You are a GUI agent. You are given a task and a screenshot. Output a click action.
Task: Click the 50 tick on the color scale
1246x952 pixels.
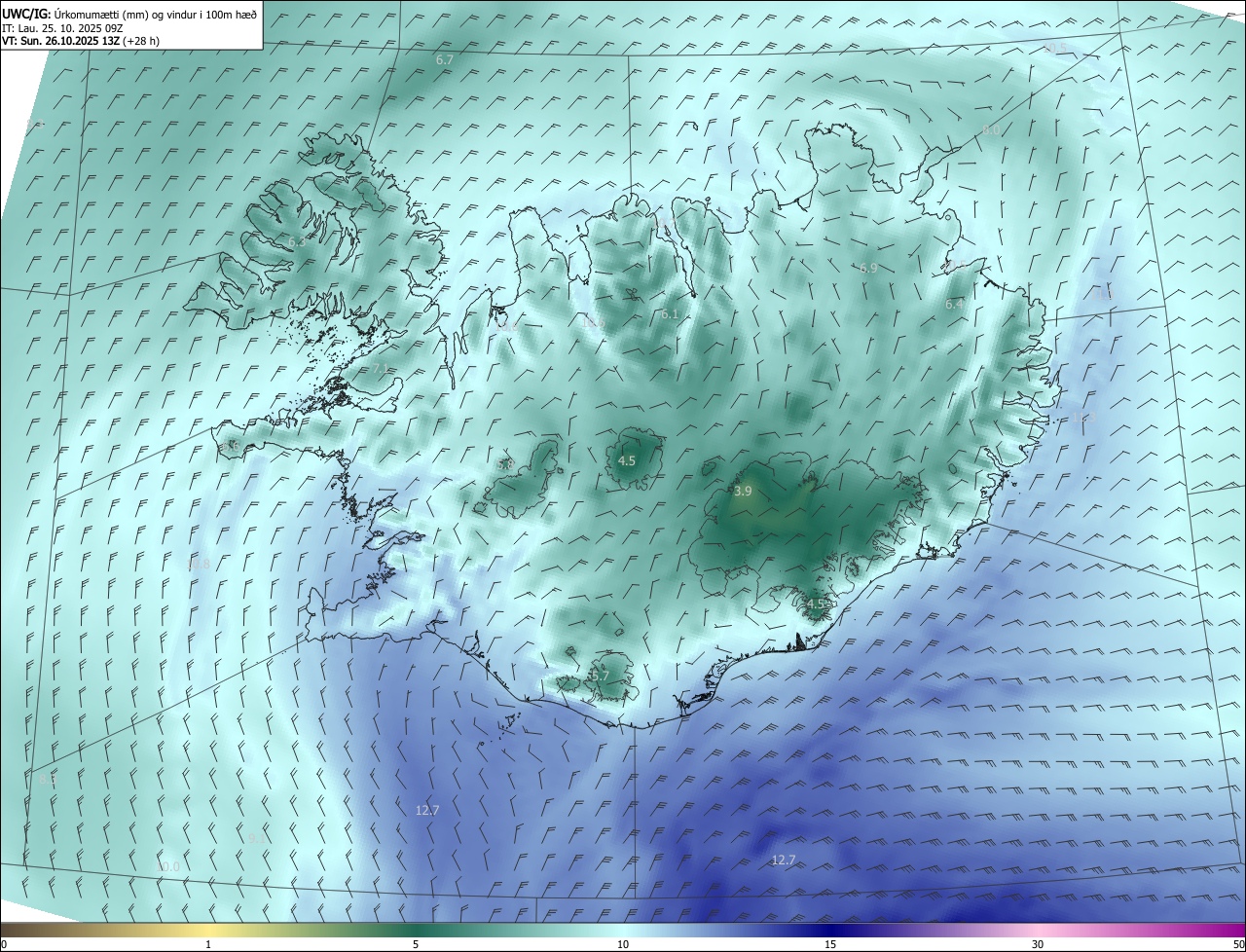(x=1238, y=944)
